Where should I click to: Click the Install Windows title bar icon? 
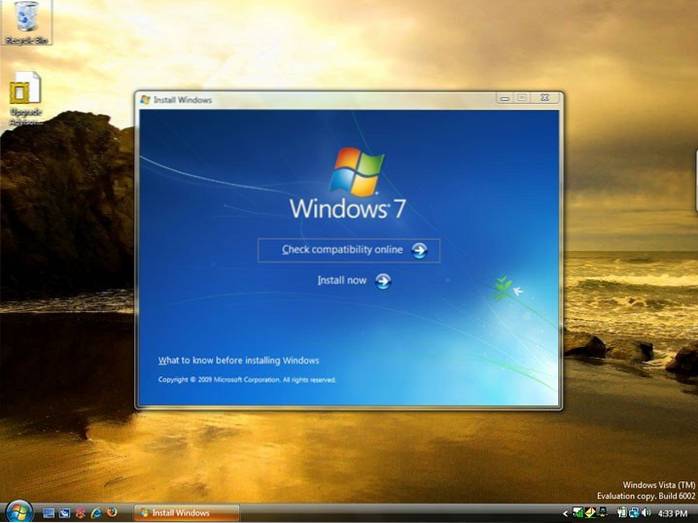[x=146, y=100]
